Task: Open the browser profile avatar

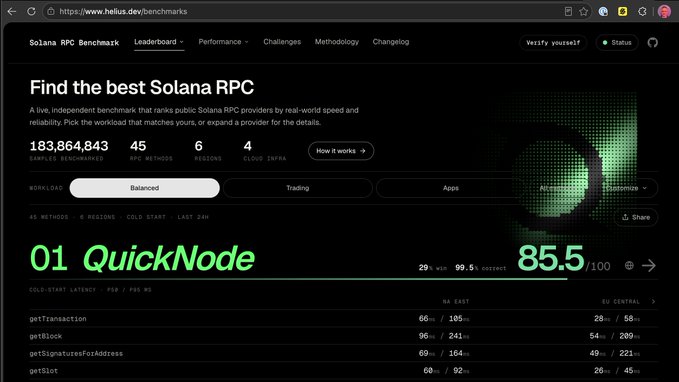Action: (664, 12)
